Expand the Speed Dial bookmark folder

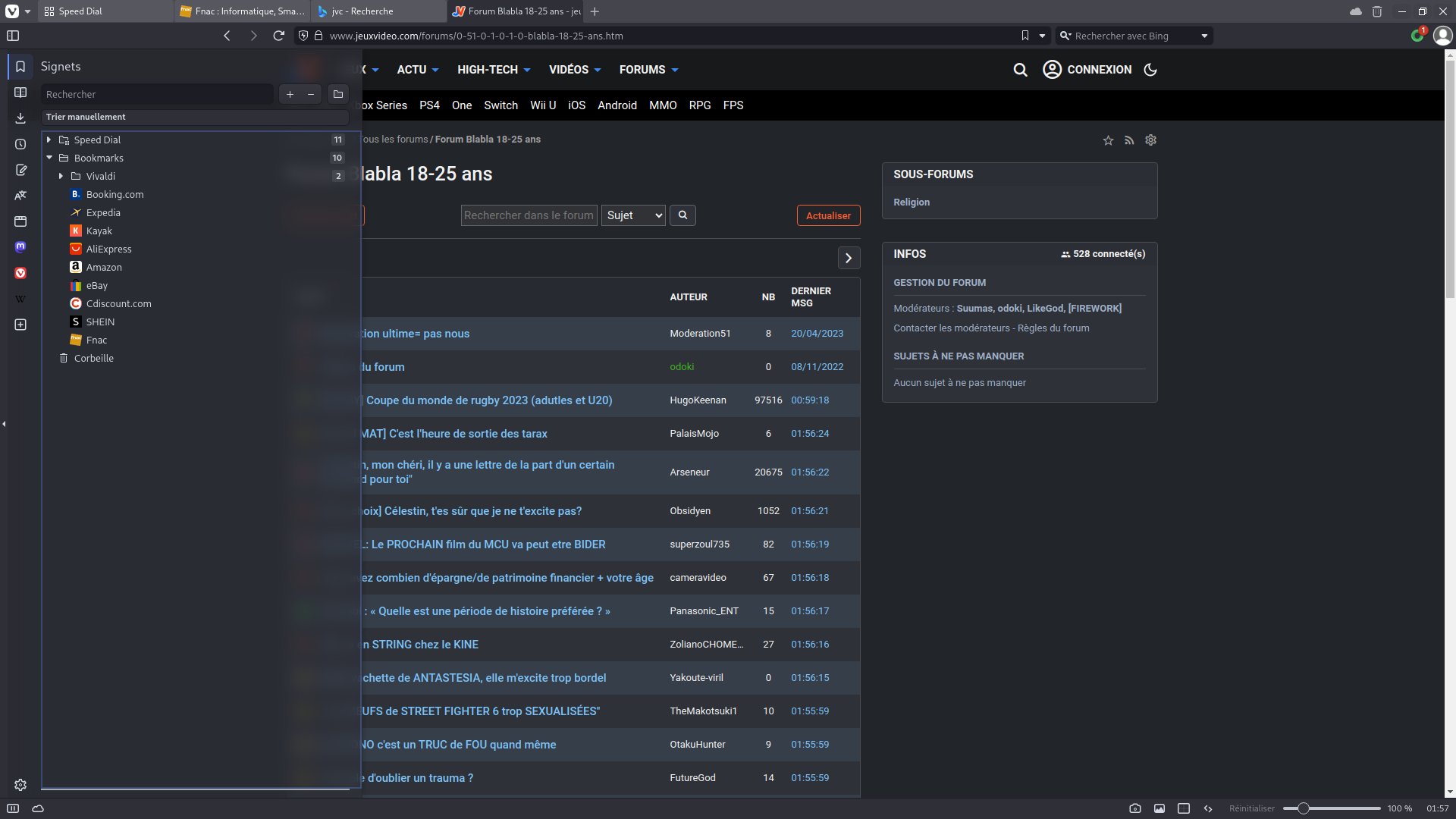pyautogui.click(x=49, y=140)
